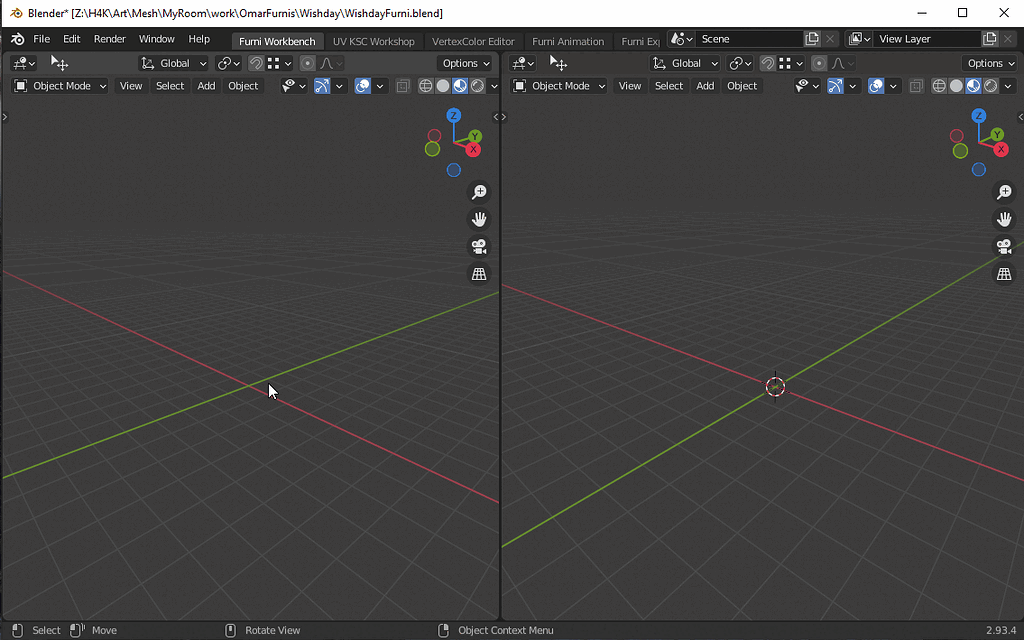Zoom the right viewport with magnifier icon
The height and width of the screenshot is (640, 1024).
[x=1004, y=192]
